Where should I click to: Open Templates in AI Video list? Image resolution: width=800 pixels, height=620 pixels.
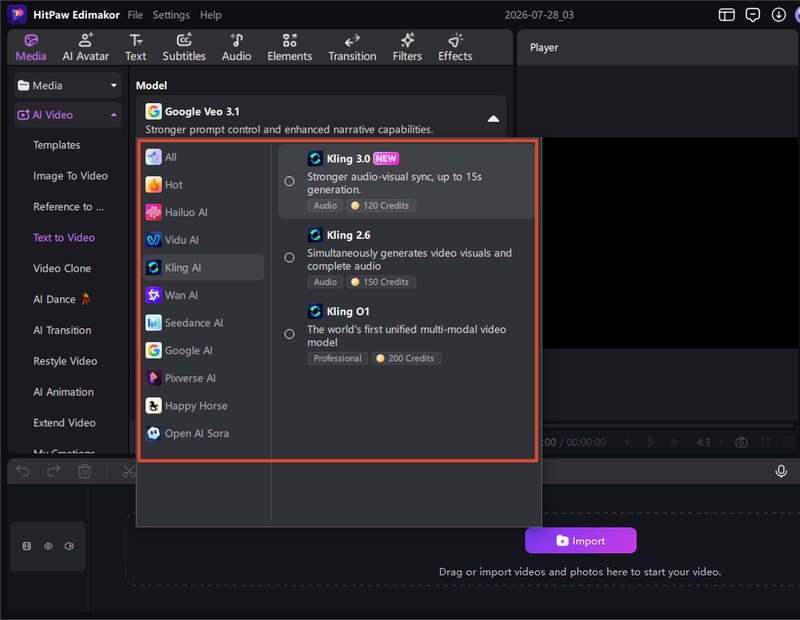[57, 145]
